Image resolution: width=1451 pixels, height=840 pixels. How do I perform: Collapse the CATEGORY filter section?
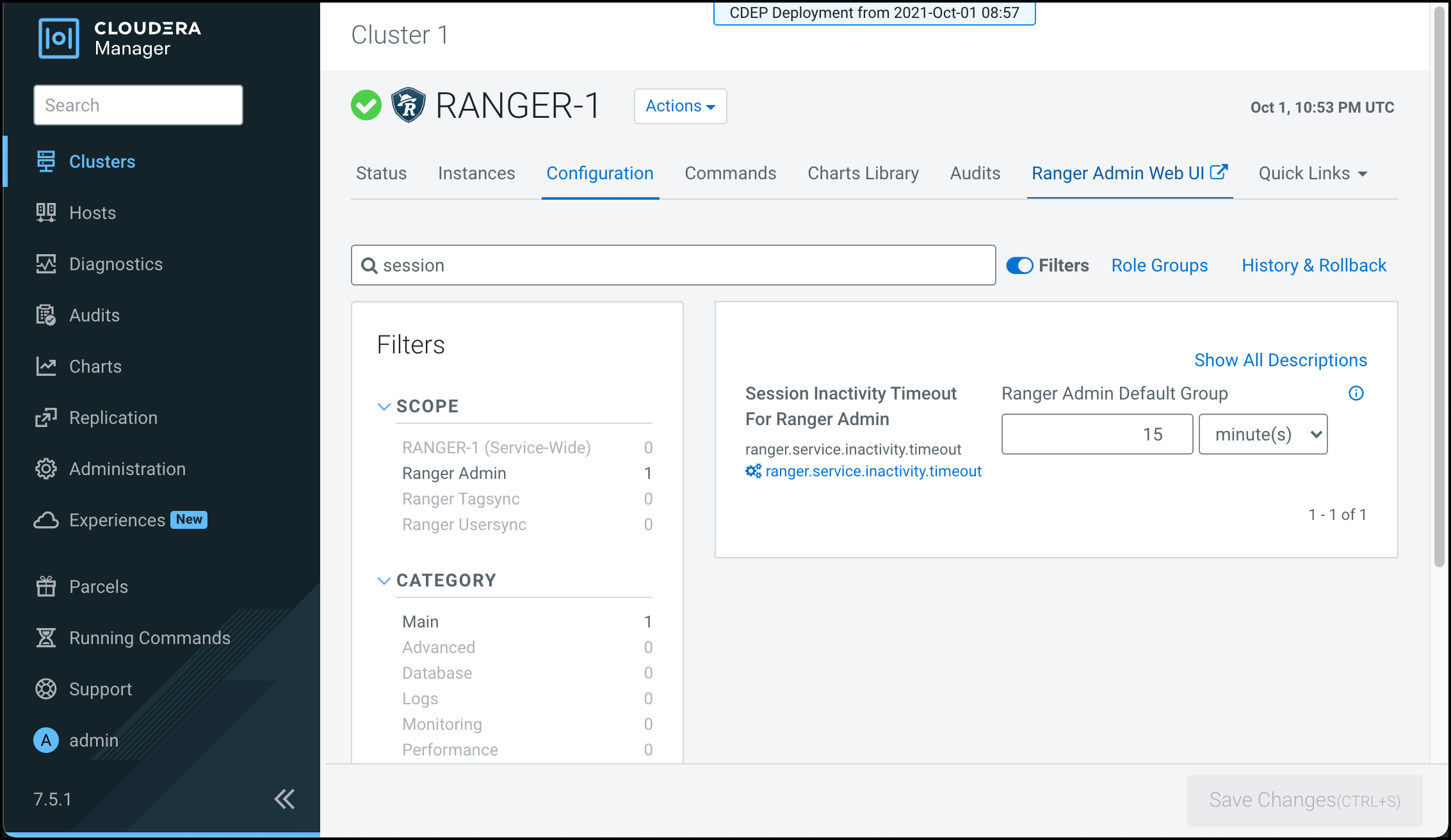[384, 580]
